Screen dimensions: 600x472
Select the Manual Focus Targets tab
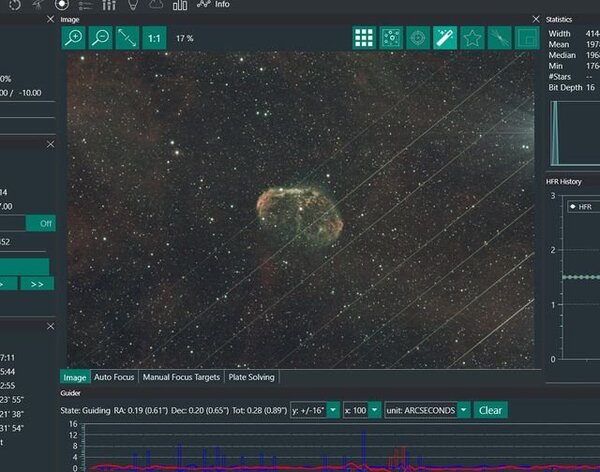pyautogui.click(x=181, y=377)
